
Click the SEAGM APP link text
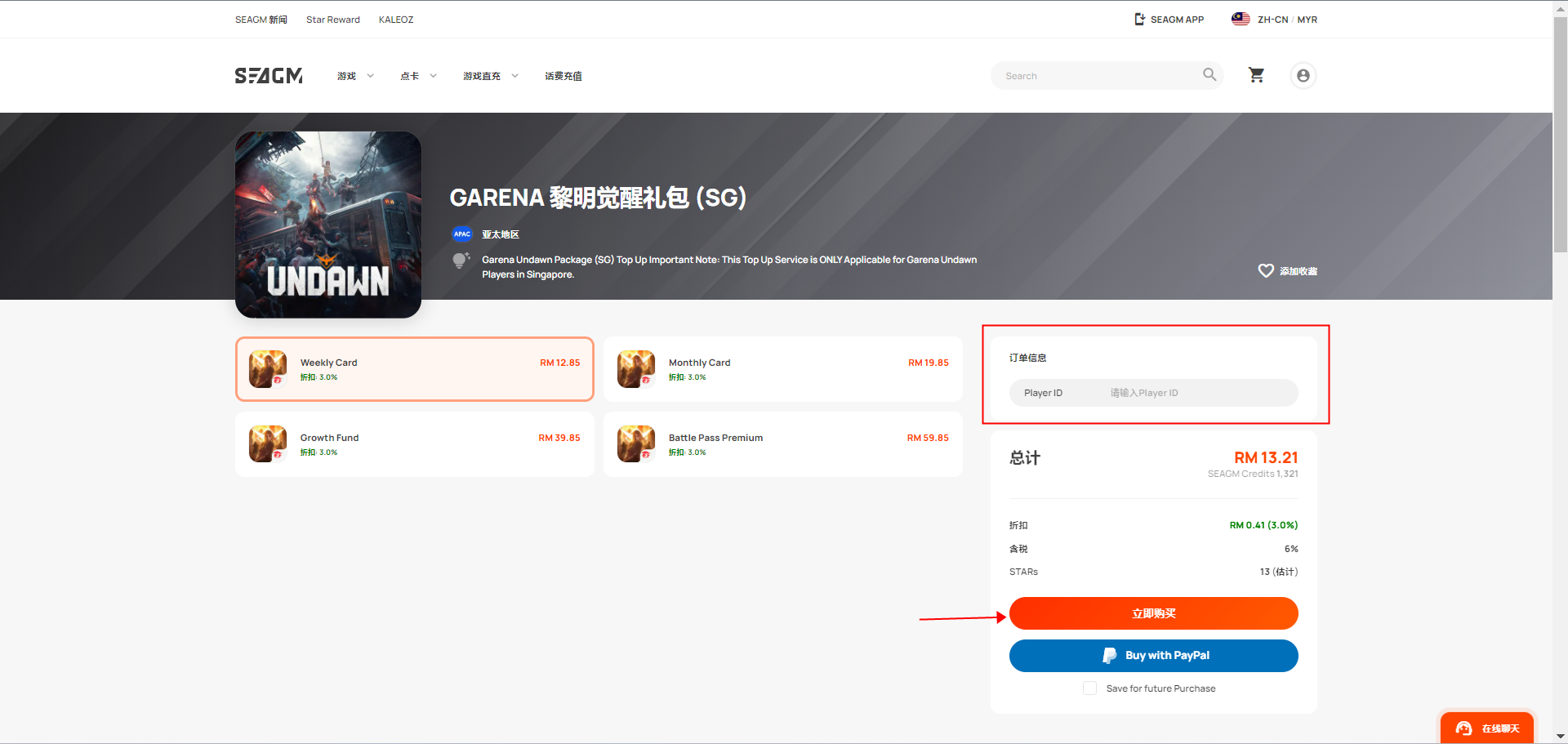pos(1177,20)
